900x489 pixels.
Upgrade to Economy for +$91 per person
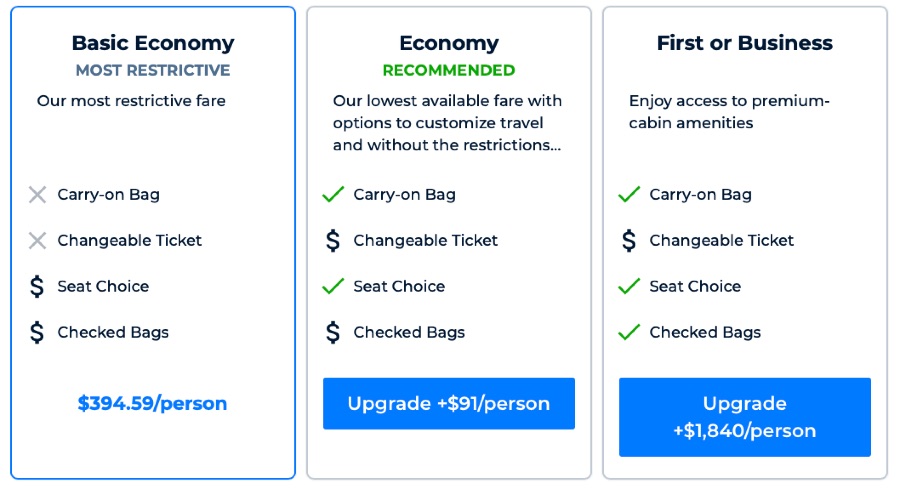tap(449, 404)
